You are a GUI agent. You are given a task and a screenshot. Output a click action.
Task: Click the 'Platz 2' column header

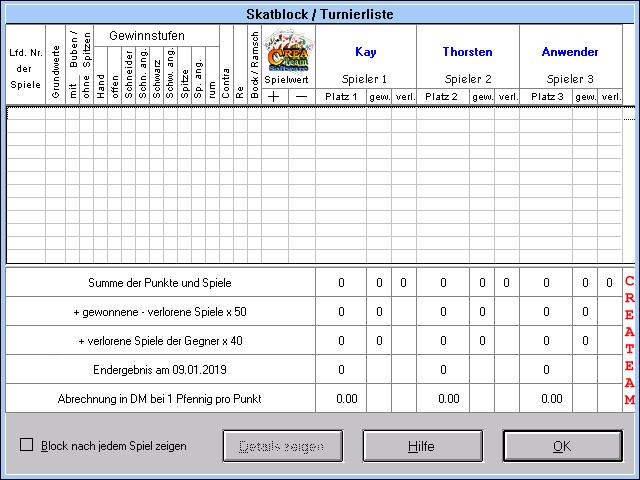pos(442,97)
